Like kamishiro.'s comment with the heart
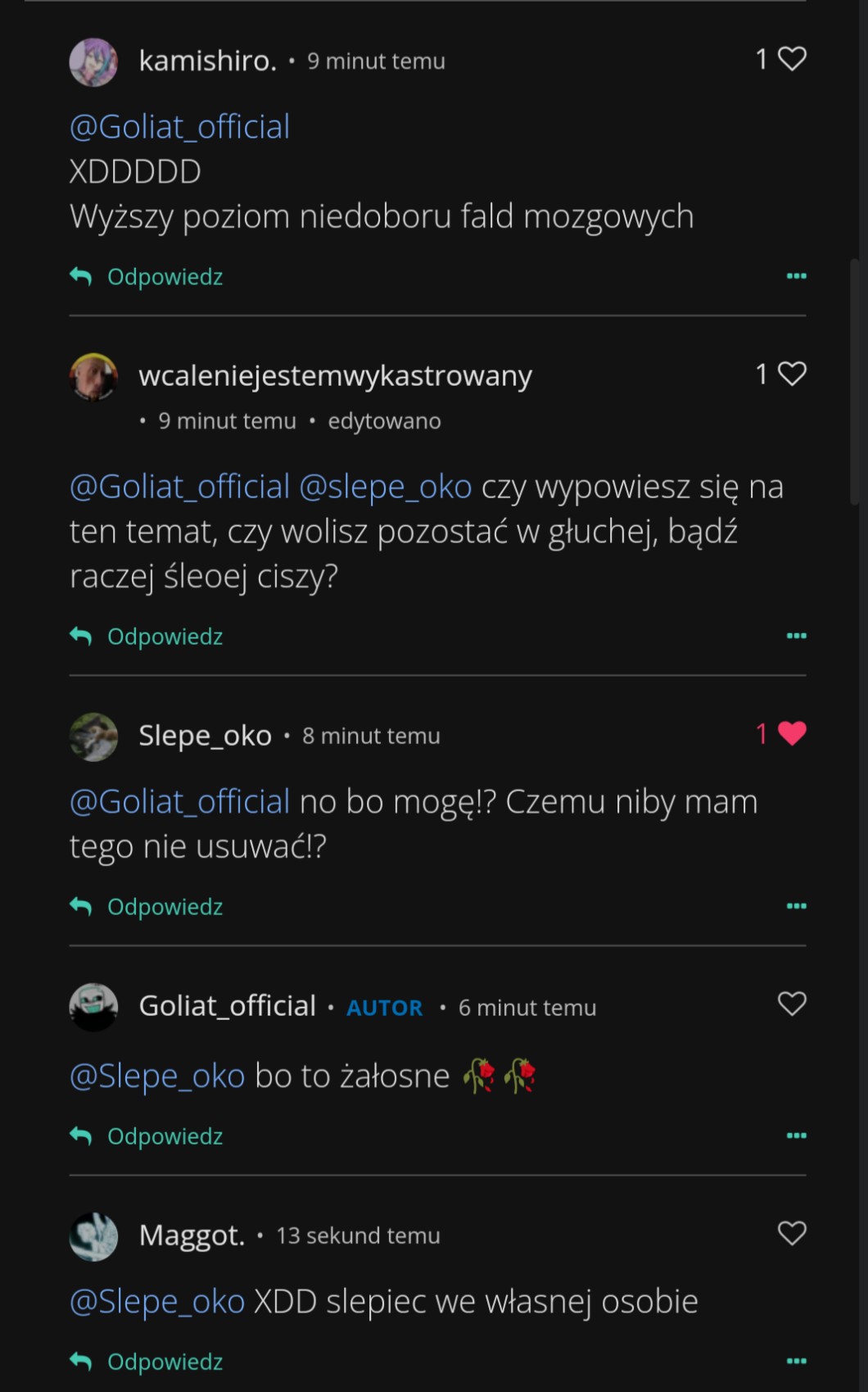Screen dimensions: 868x1392 (x=792, y=59)
